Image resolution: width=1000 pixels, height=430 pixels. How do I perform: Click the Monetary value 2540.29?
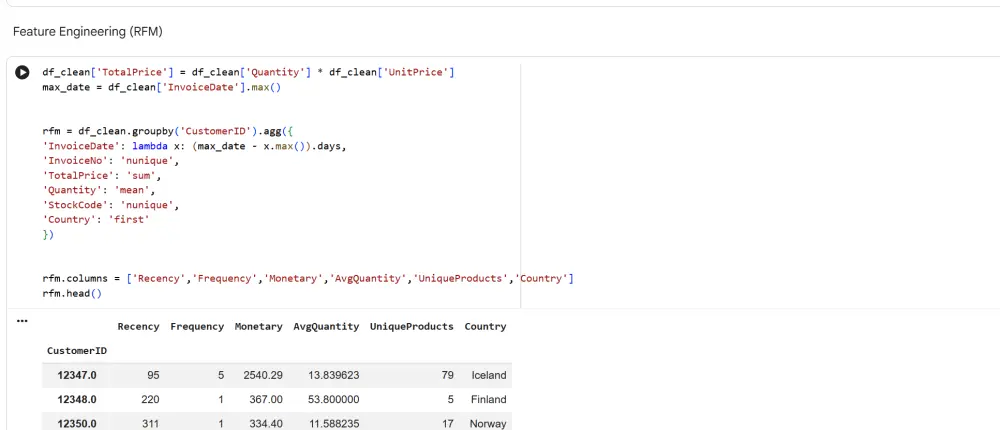coord(263,375)
